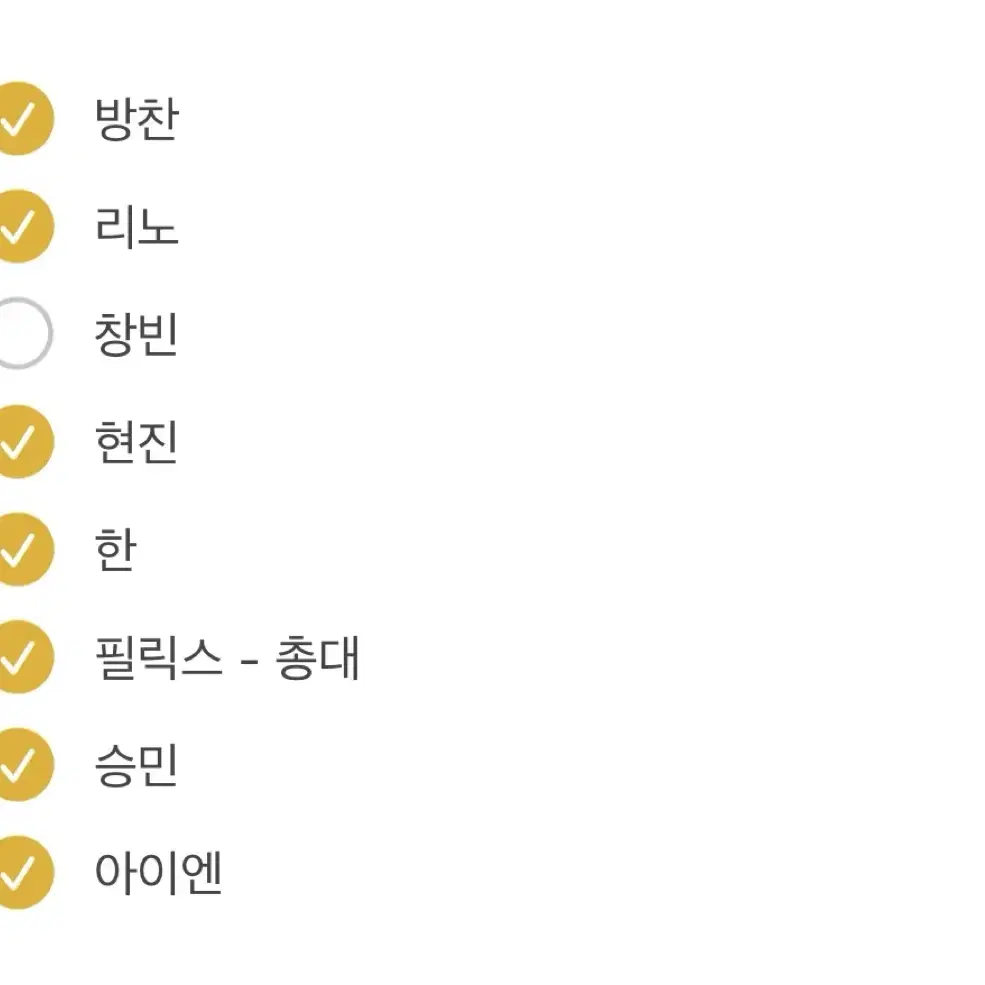Viewport: 985px width, 985px height.
Task: Tap the 승민 name label
Action: (x=136, y=766)
